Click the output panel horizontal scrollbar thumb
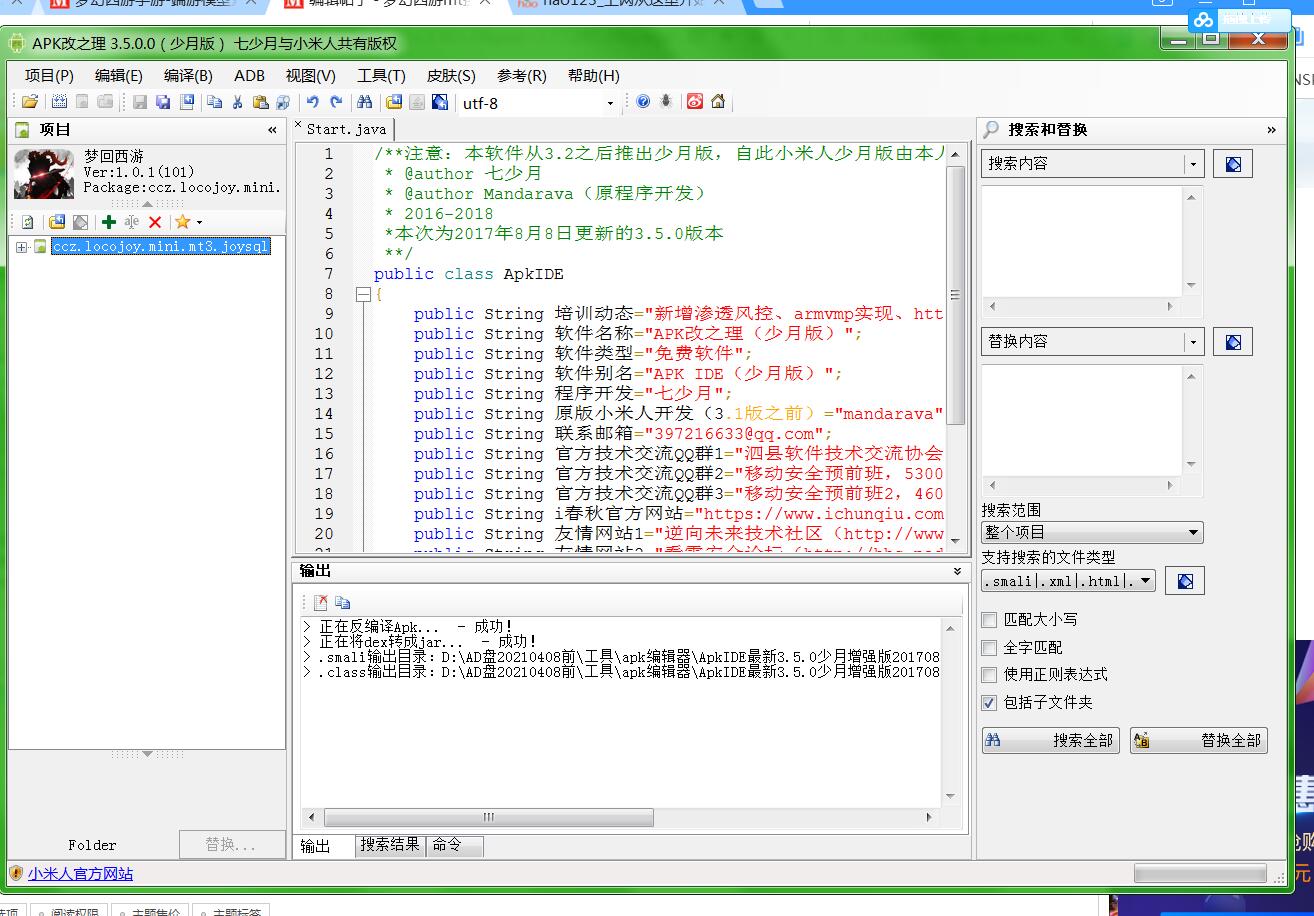 488,817
